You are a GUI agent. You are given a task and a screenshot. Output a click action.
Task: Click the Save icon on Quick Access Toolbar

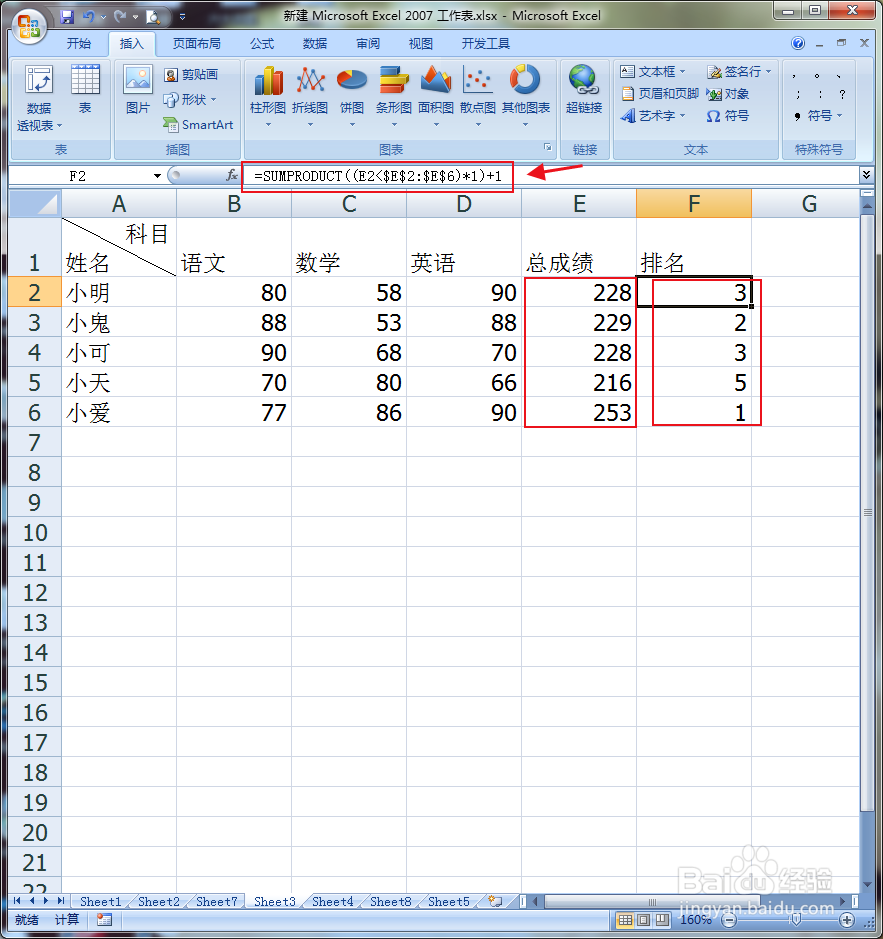[67, 15]
